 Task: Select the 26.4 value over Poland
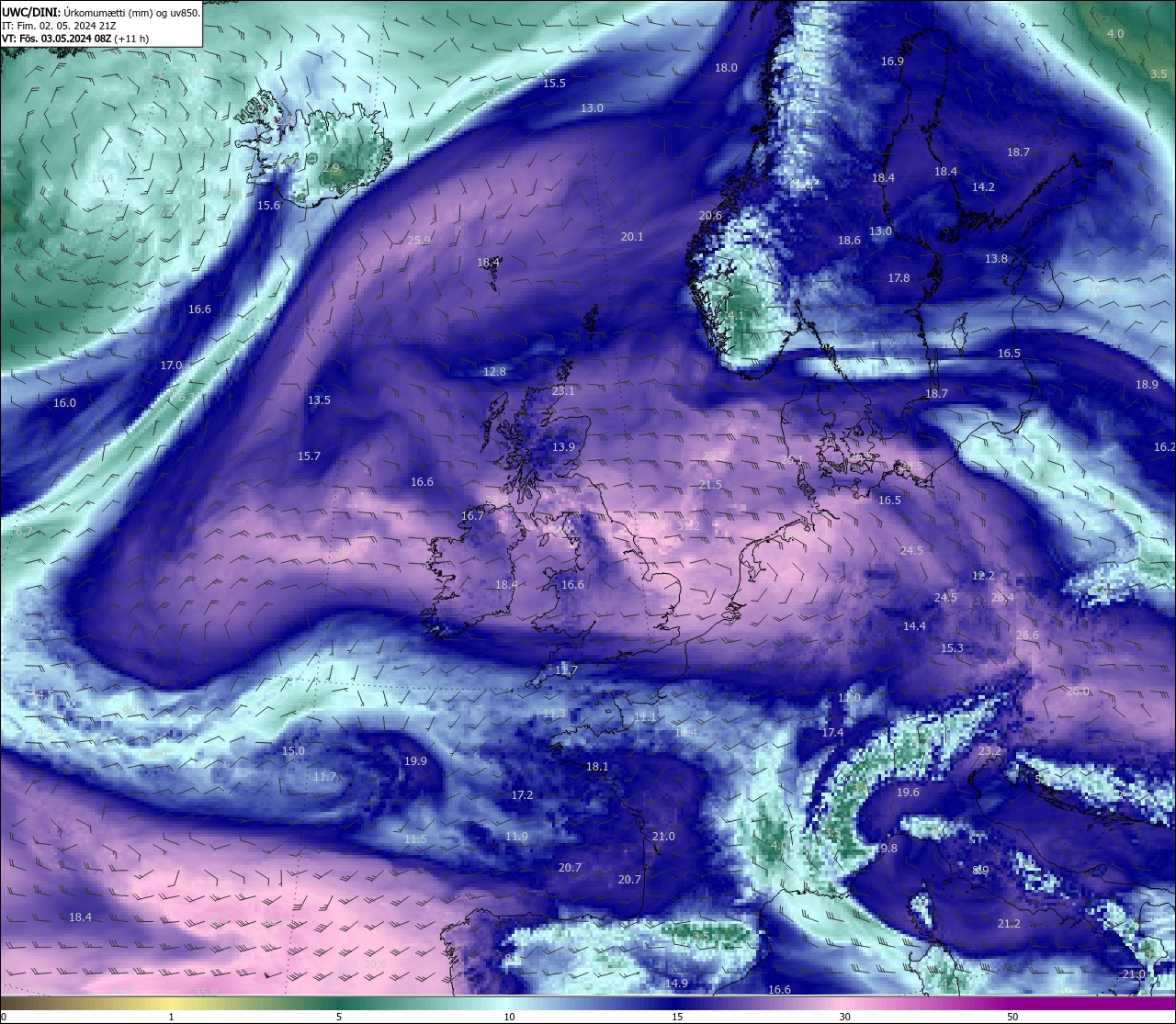pos(1002,598)
